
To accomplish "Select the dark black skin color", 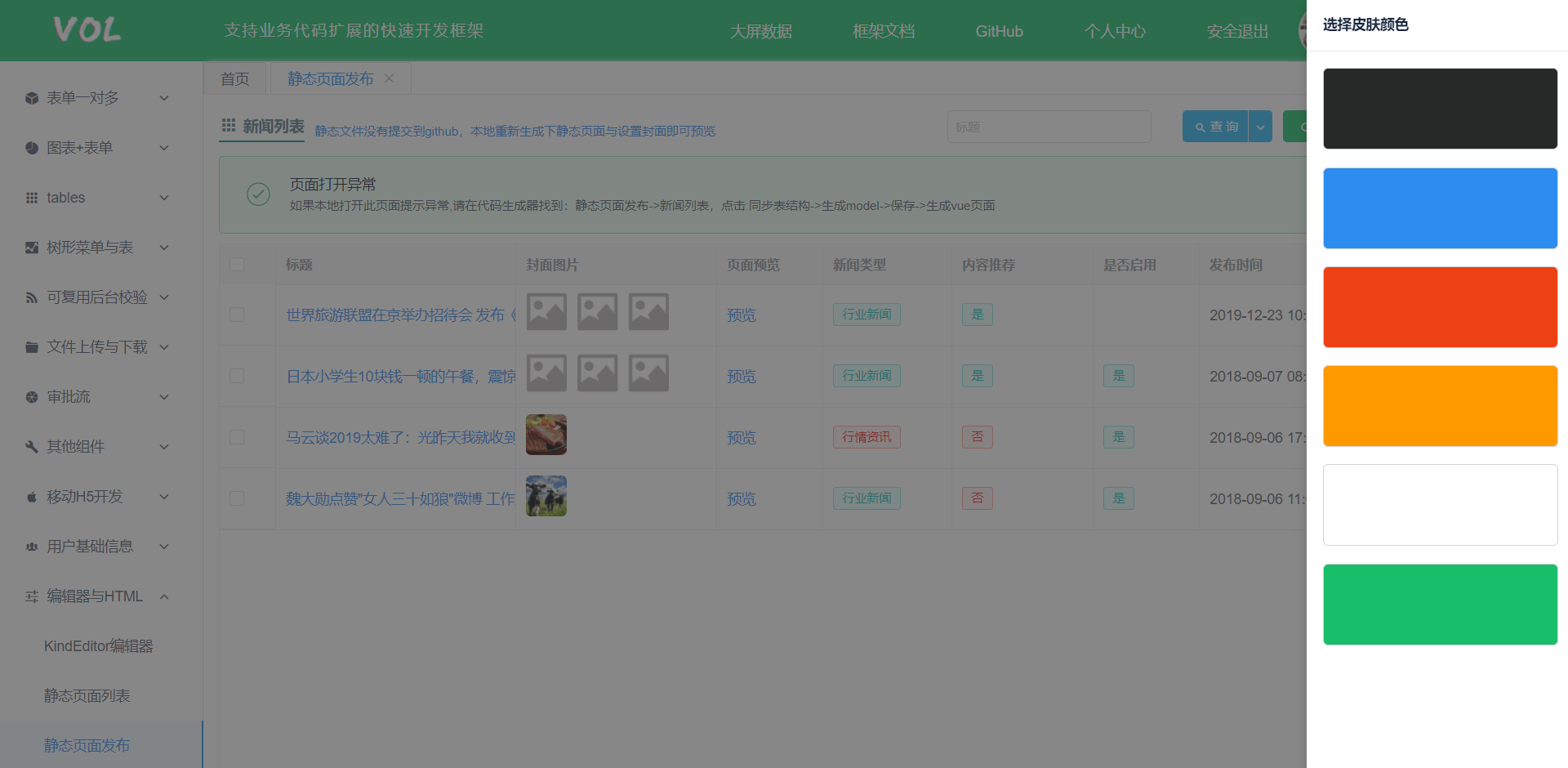I will 1441,109.
